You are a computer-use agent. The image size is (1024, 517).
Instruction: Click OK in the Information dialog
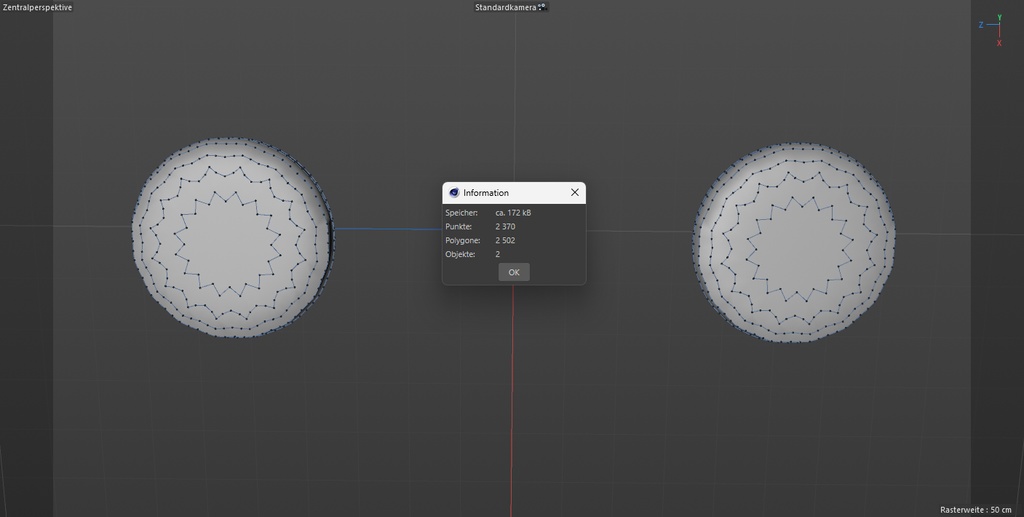point(513,272)
